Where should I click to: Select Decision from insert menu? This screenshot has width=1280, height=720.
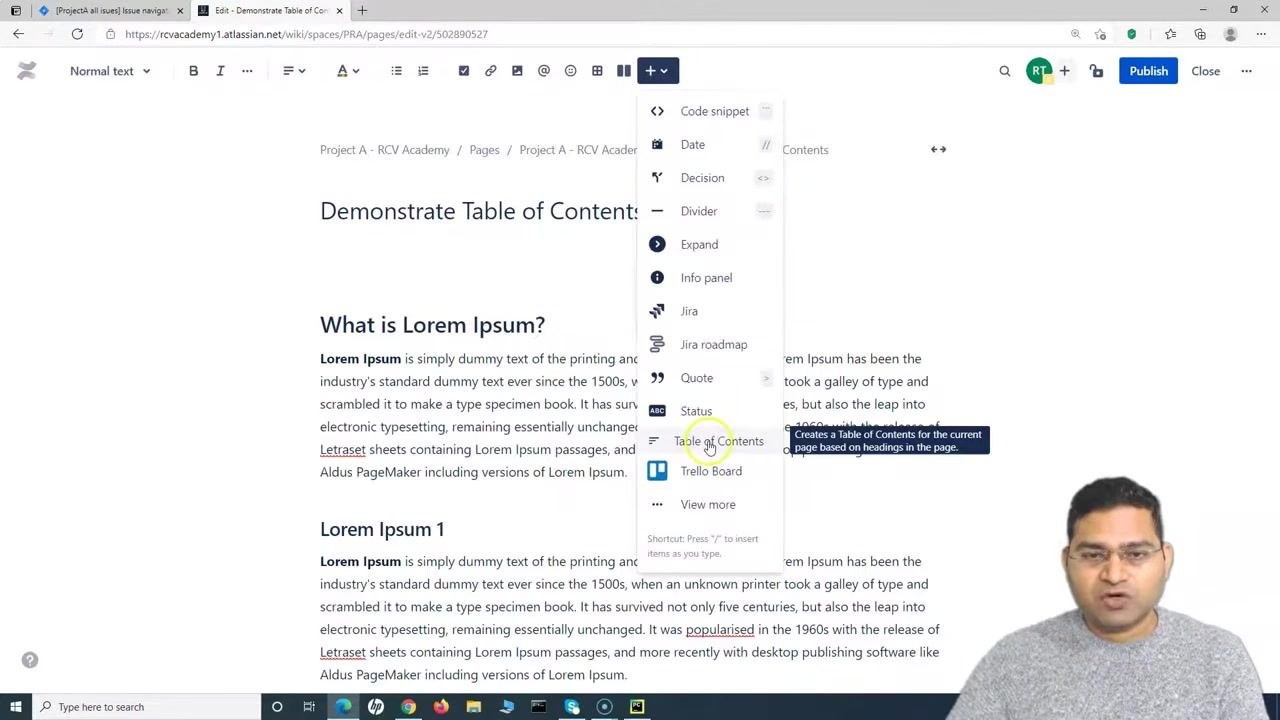point(710,178)
